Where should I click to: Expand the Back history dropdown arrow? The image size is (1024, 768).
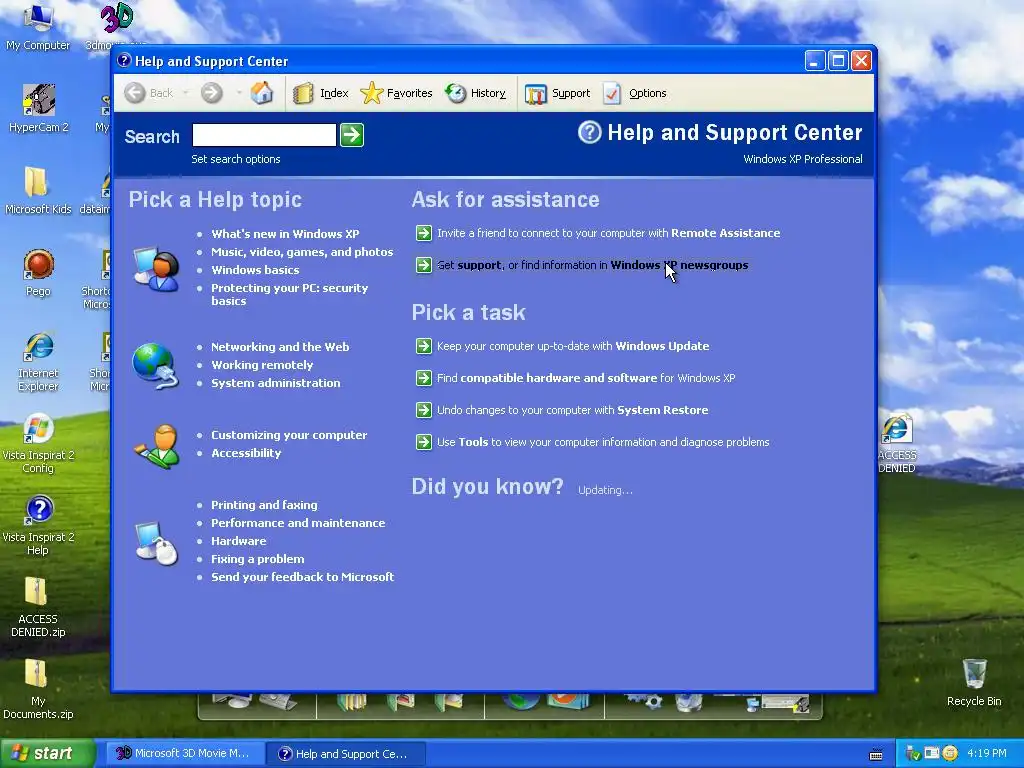coord(185,93)
